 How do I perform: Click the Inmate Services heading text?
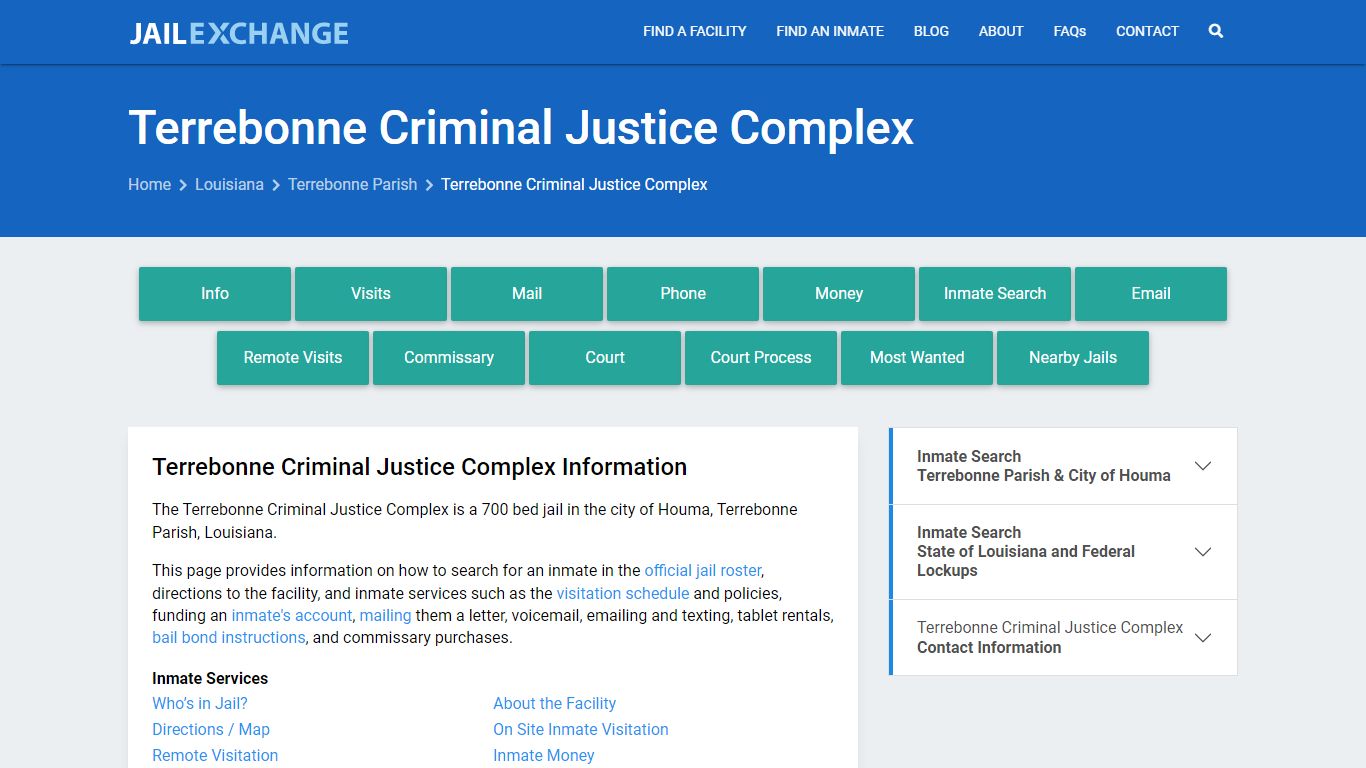210,678
